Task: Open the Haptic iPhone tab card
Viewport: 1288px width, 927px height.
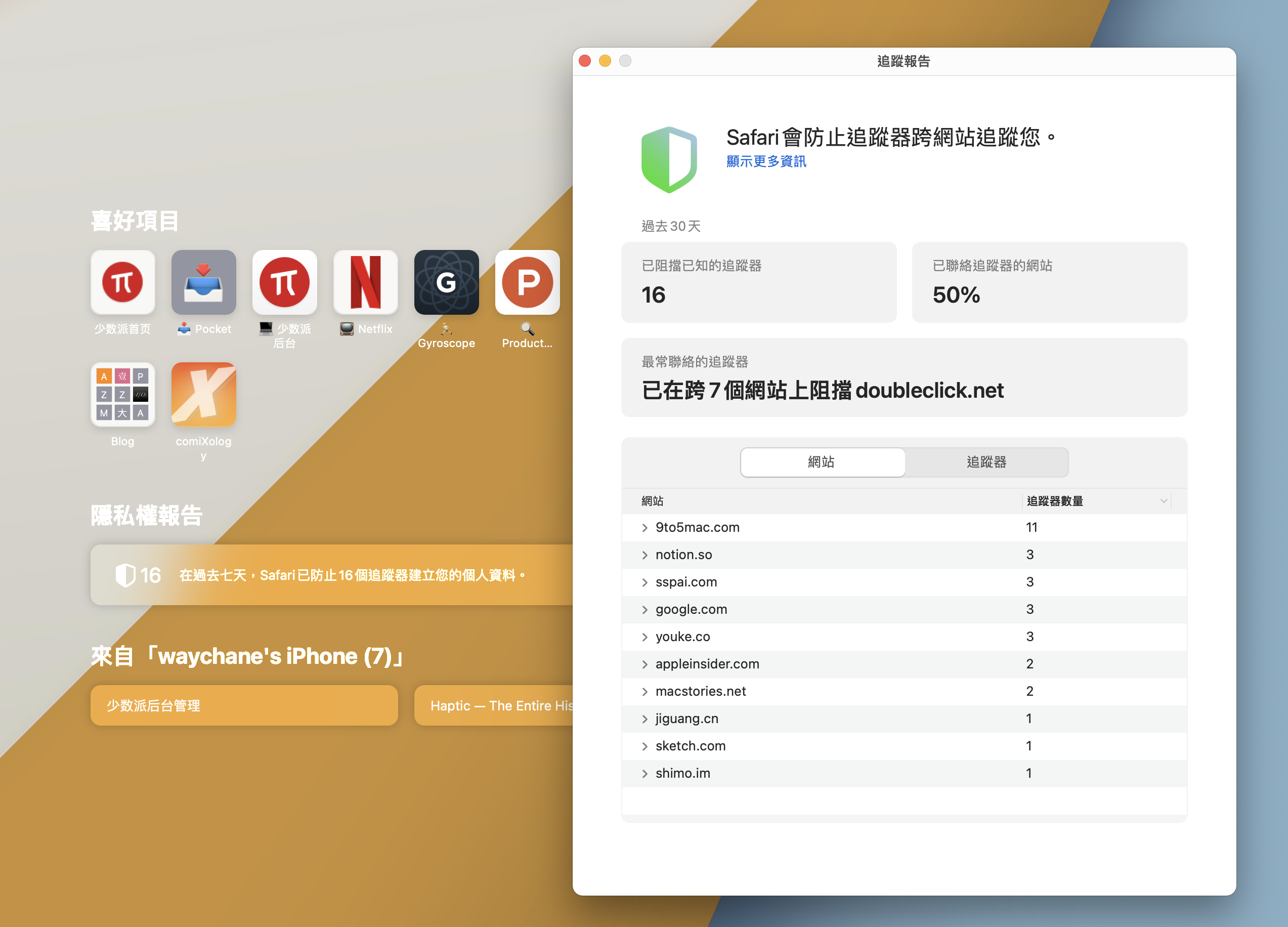Action: point(494,705)
